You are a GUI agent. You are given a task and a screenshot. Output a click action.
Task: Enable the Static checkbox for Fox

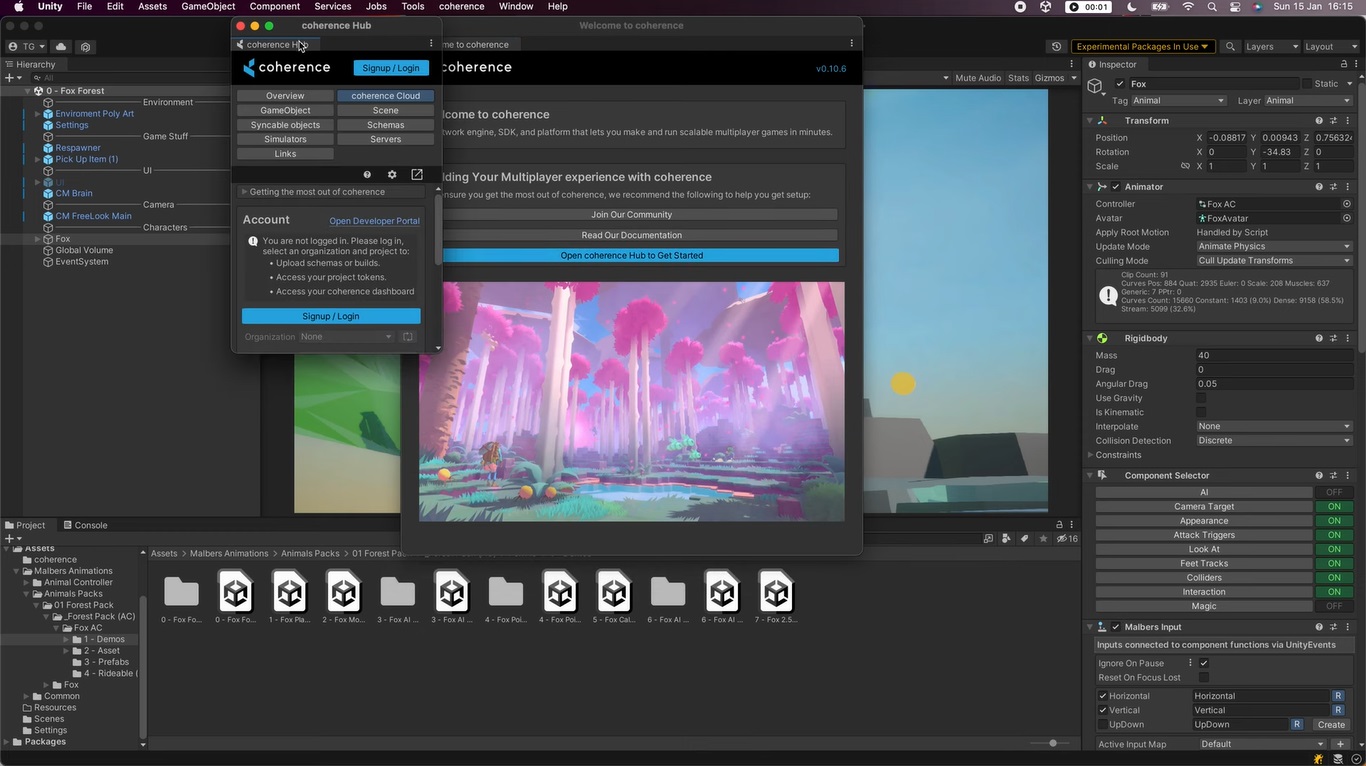coord(1306,84)
